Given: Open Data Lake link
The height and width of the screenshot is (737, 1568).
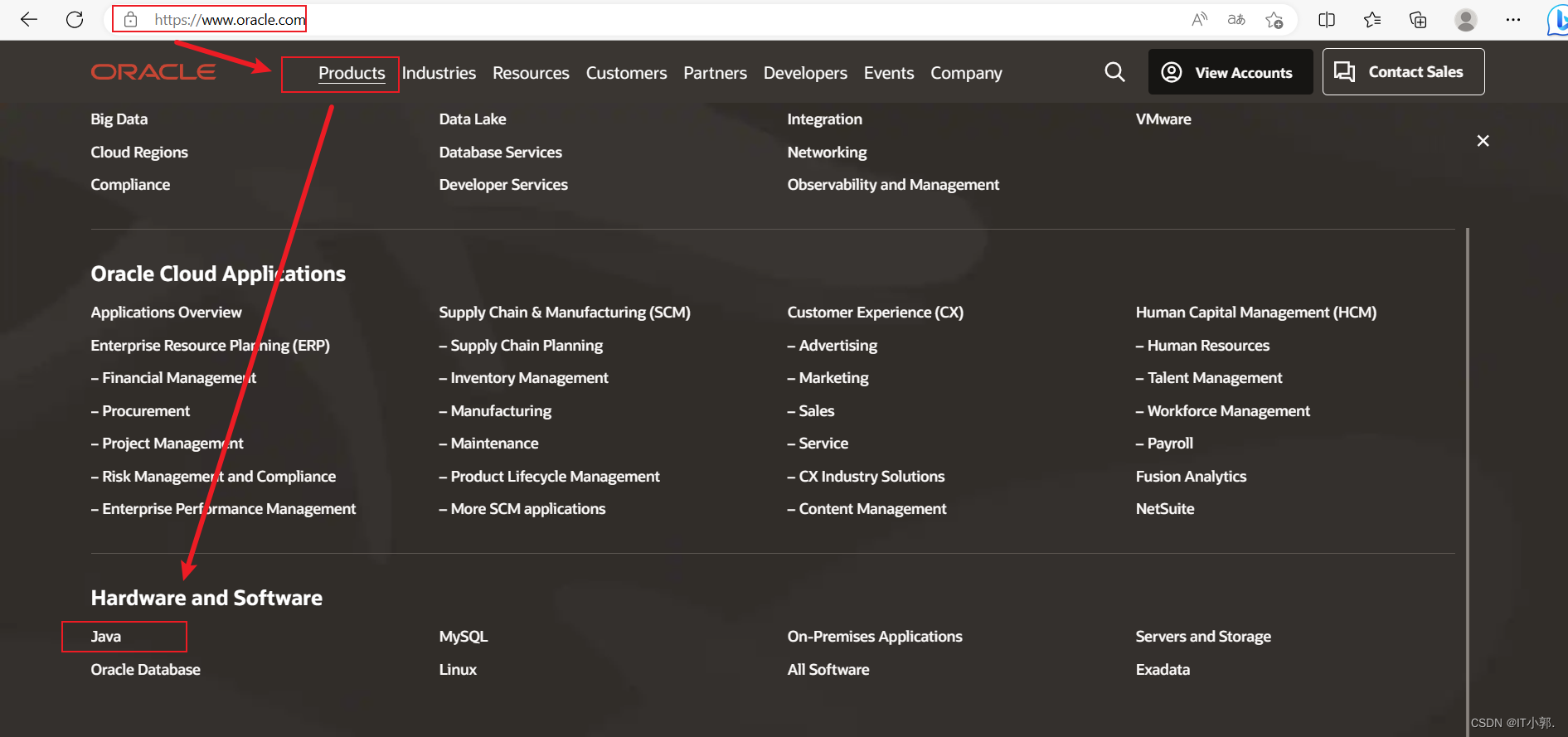Looking at the screenshot, I should tap(473, 119).
